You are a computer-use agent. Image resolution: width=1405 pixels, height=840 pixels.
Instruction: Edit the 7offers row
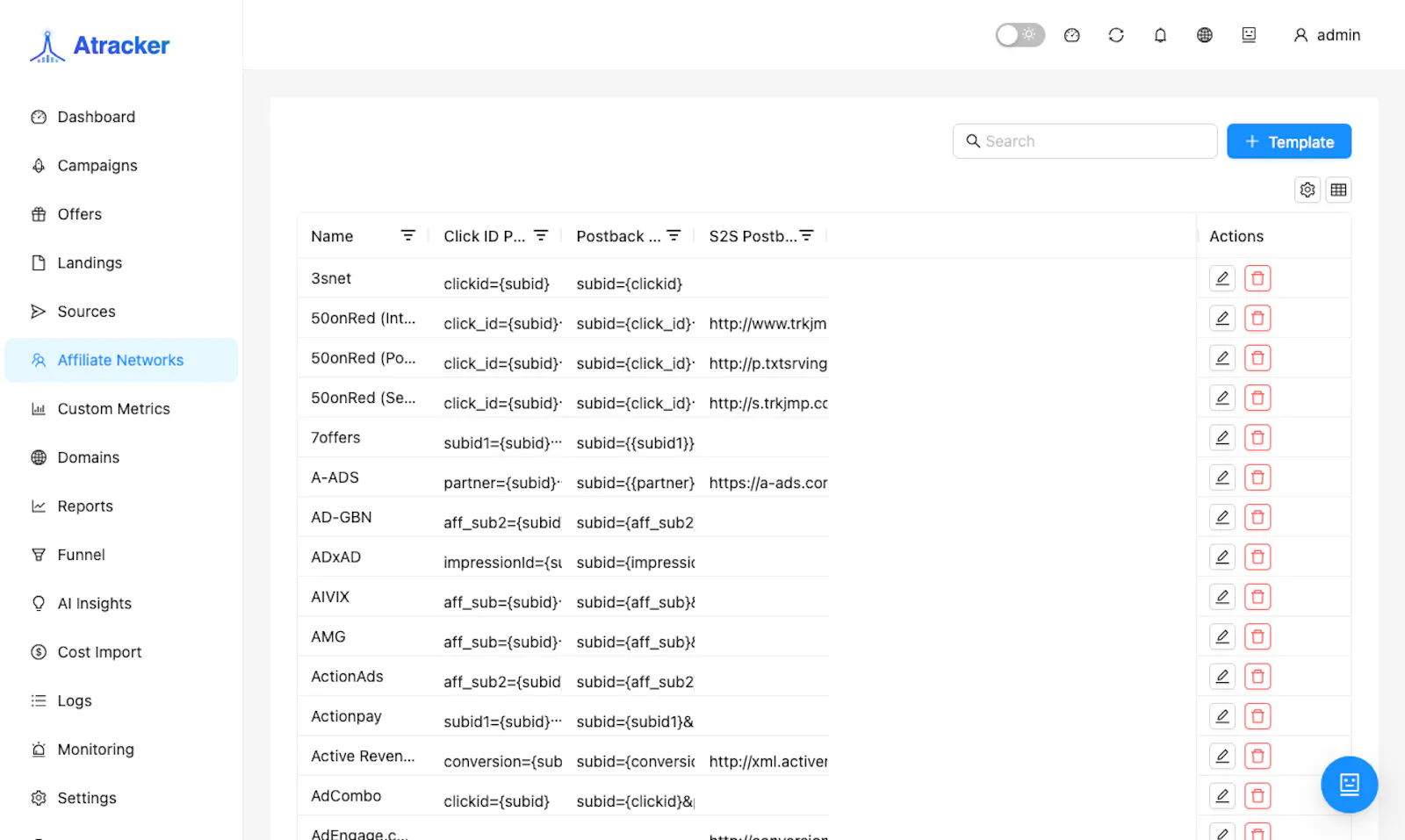click(1222, 437)
